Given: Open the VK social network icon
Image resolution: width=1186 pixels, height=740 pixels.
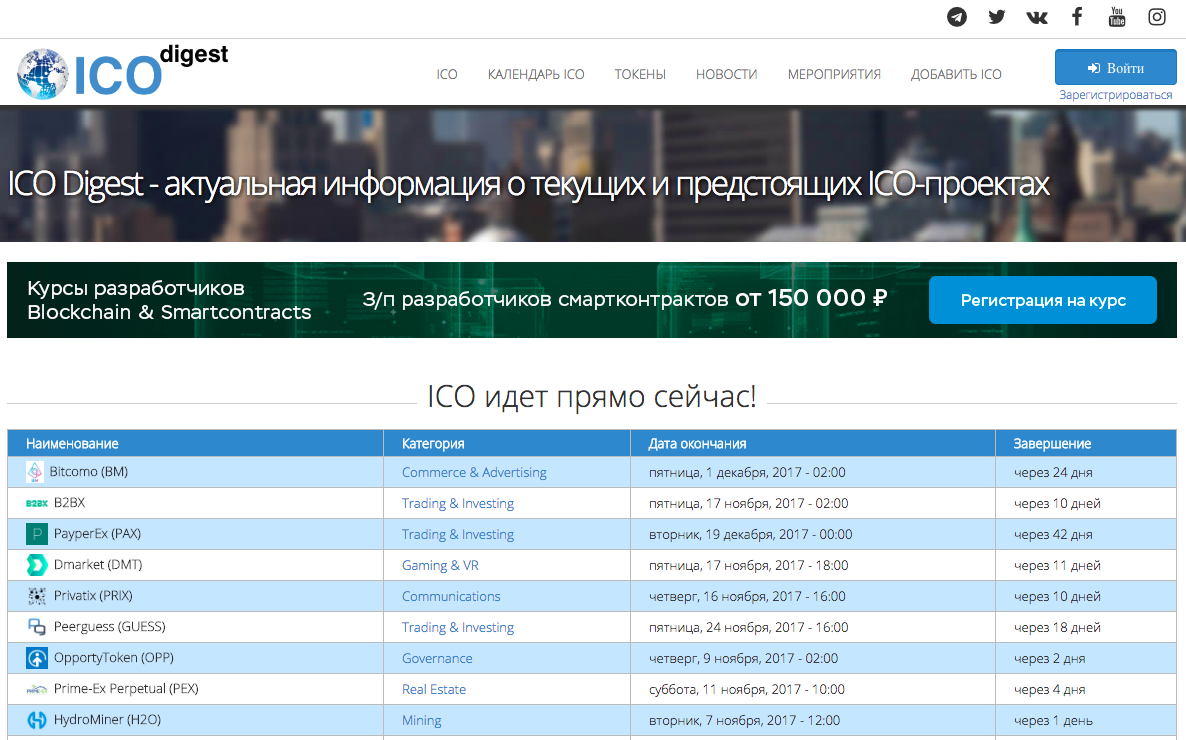Looking at the screenshot, I should click(x=1037, y=17).
